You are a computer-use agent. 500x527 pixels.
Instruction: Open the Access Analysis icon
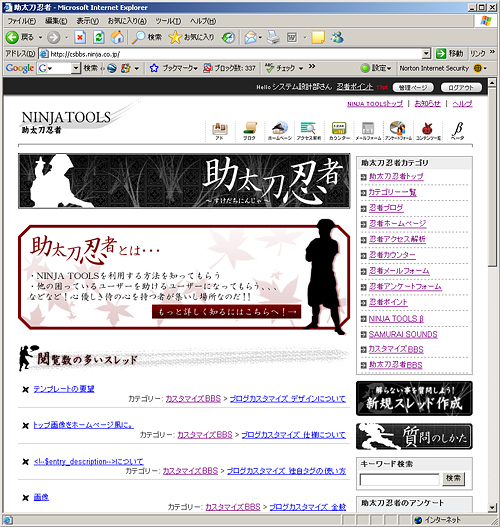[x=308, y=131]
